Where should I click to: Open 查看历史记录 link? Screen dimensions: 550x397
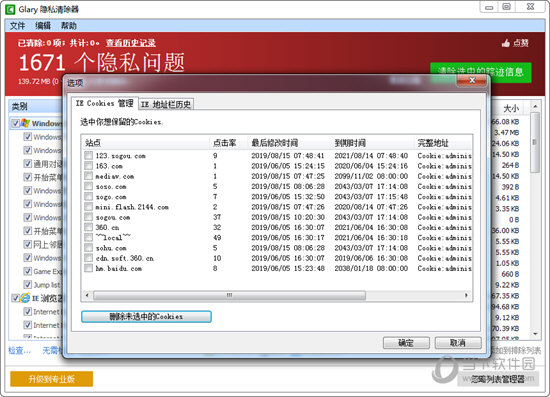coord(131,43)
